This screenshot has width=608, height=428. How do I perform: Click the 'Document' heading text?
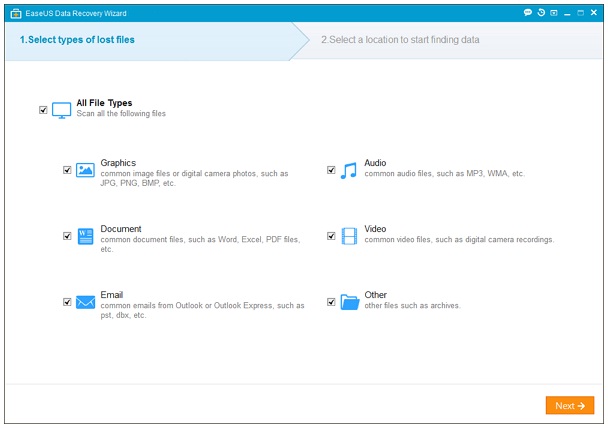click(x=121, y=229)
